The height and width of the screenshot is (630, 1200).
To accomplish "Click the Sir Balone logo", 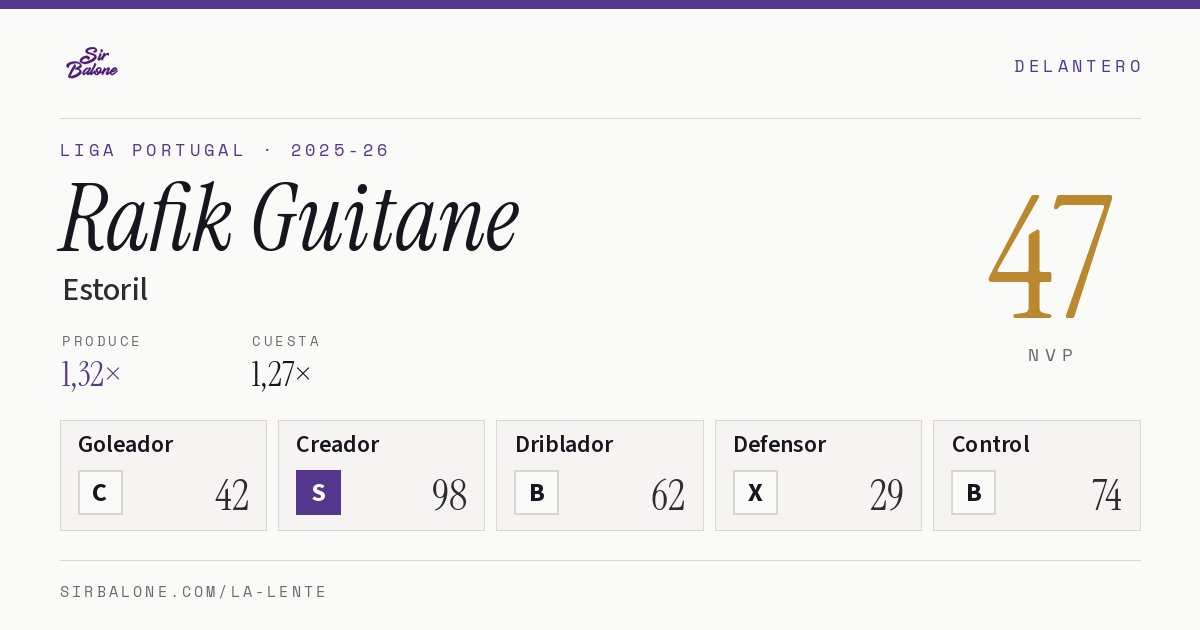I will pyautogui.click(x=92, y=63).
